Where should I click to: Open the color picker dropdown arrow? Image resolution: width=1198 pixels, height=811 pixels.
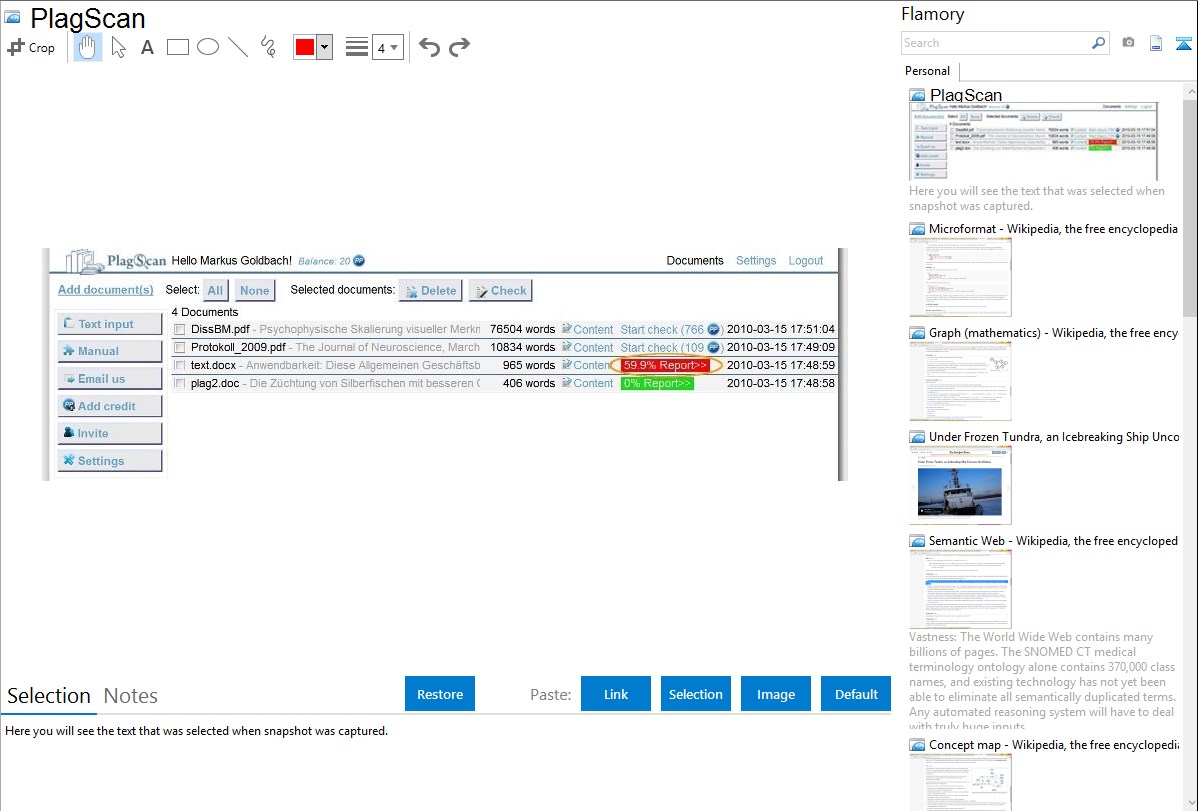pos(325,47)
